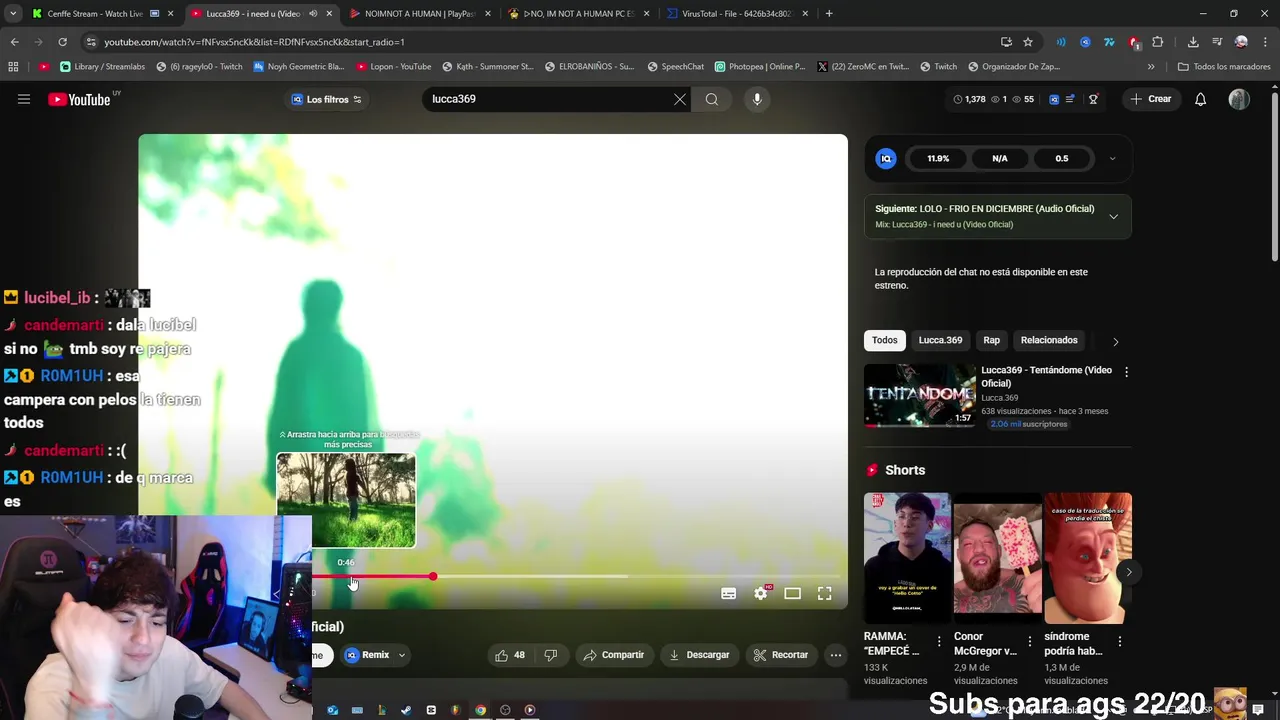Expand the Remix dropdown arrow

pos(402,655)
